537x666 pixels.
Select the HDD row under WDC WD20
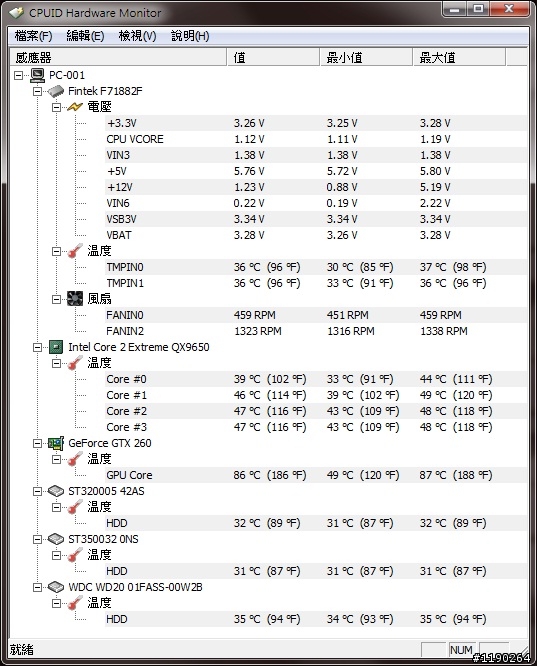pos(316,619)
